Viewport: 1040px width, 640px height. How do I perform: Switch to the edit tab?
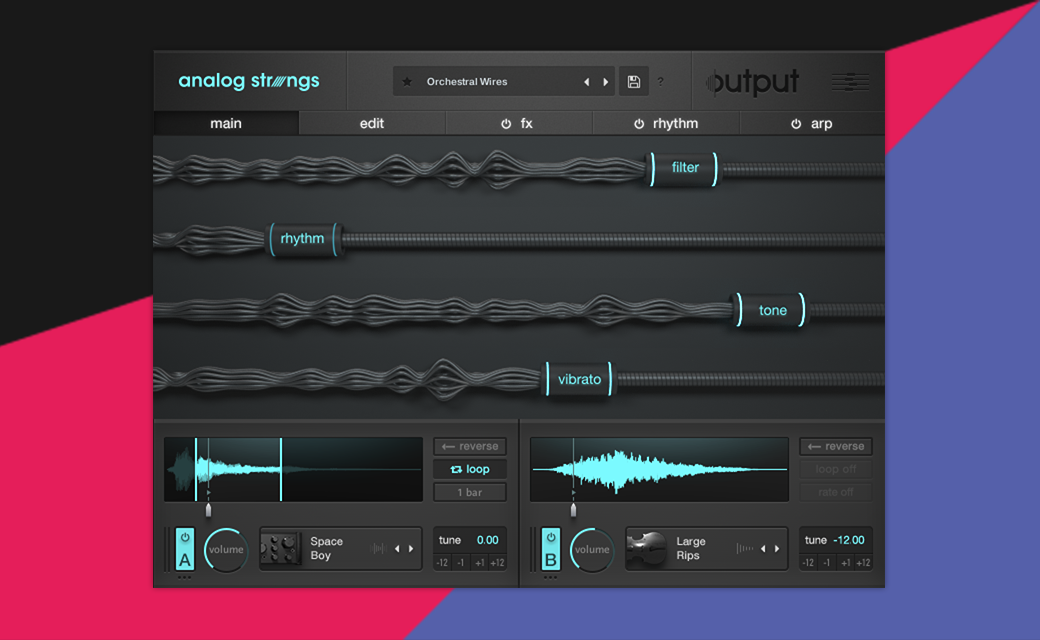pos(372,123)
